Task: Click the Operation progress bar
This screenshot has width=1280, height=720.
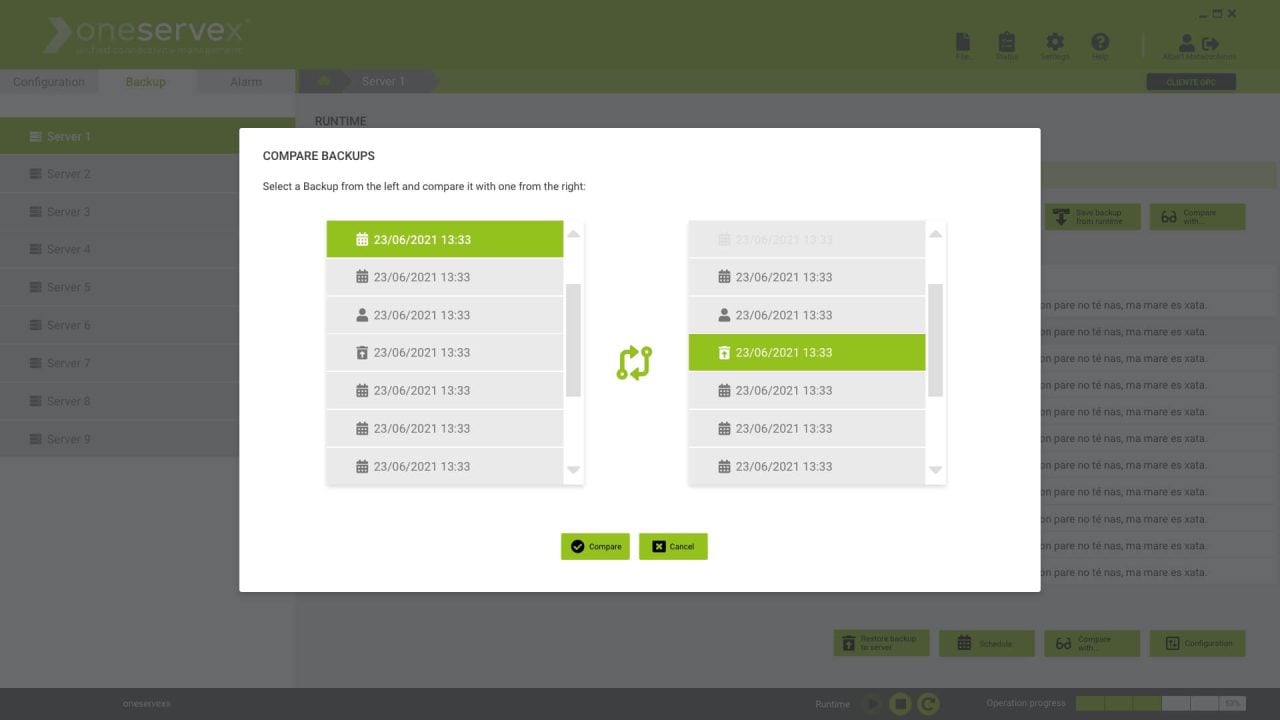Action: (x=1160, y=704)
